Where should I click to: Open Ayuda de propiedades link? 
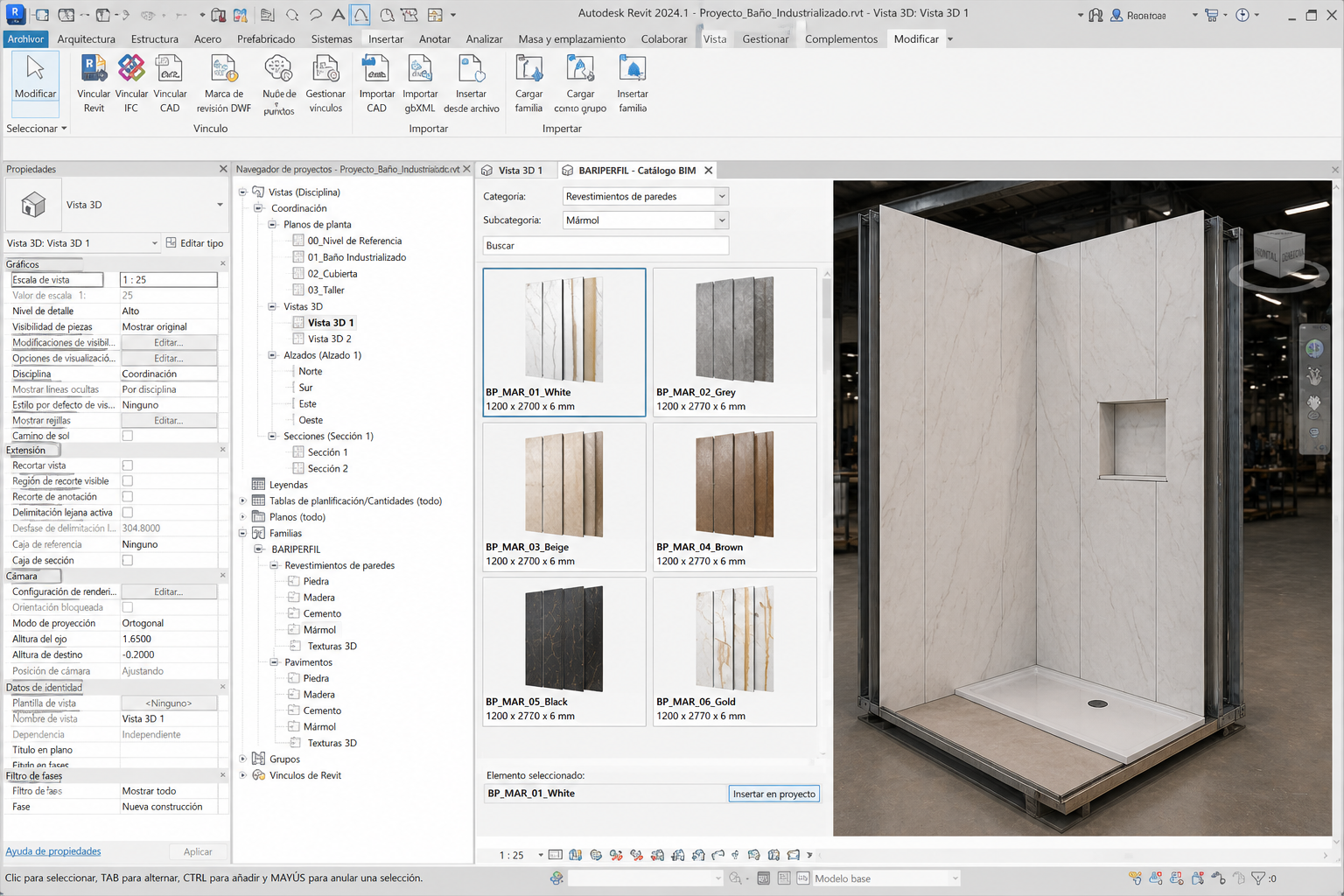tap(53, 850)
